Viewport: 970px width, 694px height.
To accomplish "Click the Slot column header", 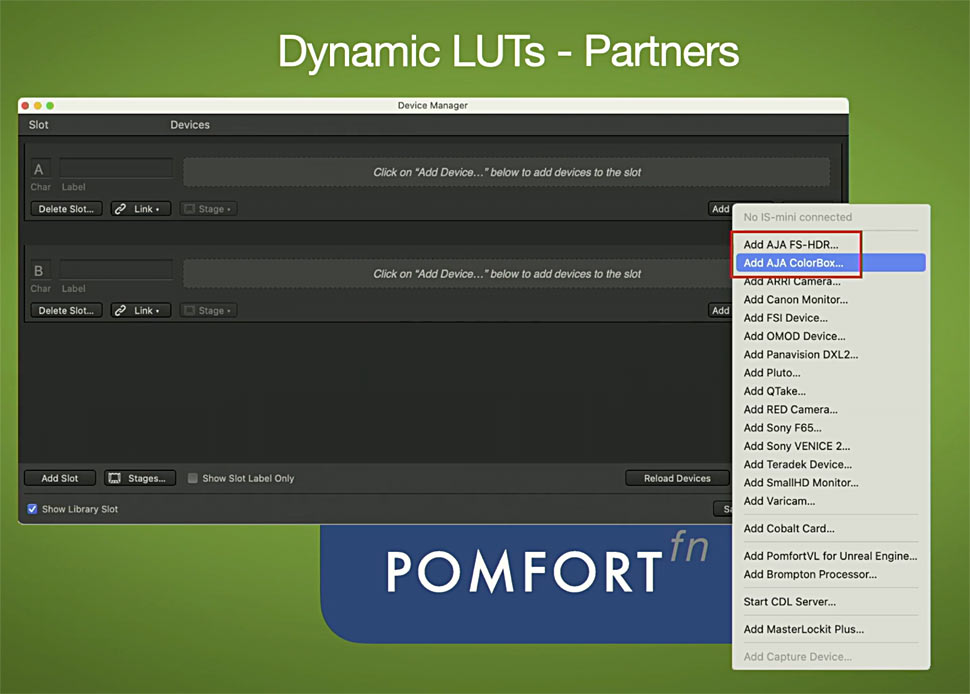I will 38,125.
